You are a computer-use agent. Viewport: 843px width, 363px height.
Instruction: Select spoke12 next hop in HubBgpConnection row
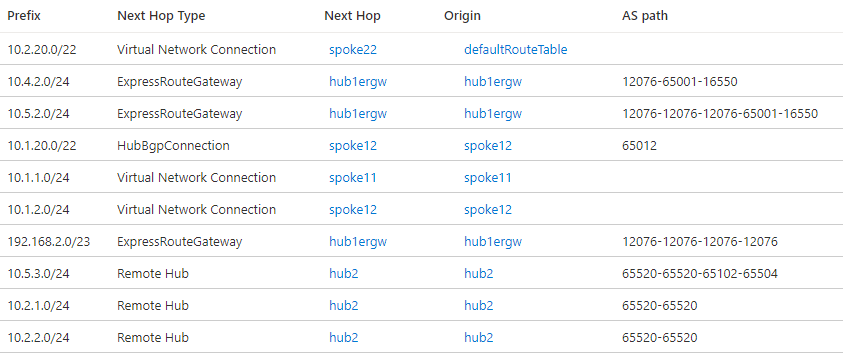click(353, 146)
